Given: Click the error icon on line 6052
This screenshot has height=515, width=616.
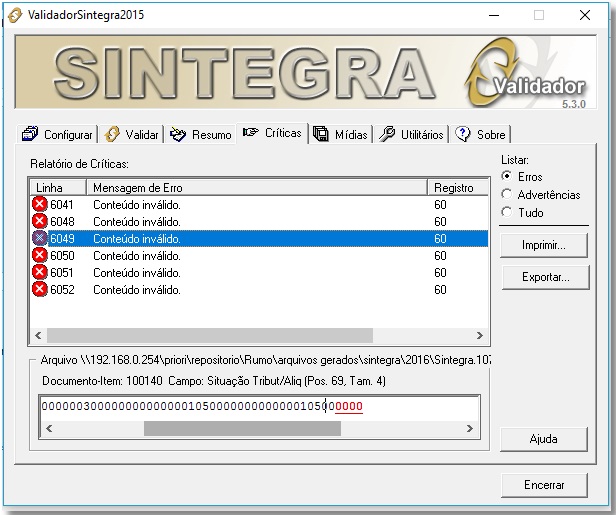Looking at the screenshot, I should pyautogui.click(x=39, y=290).
